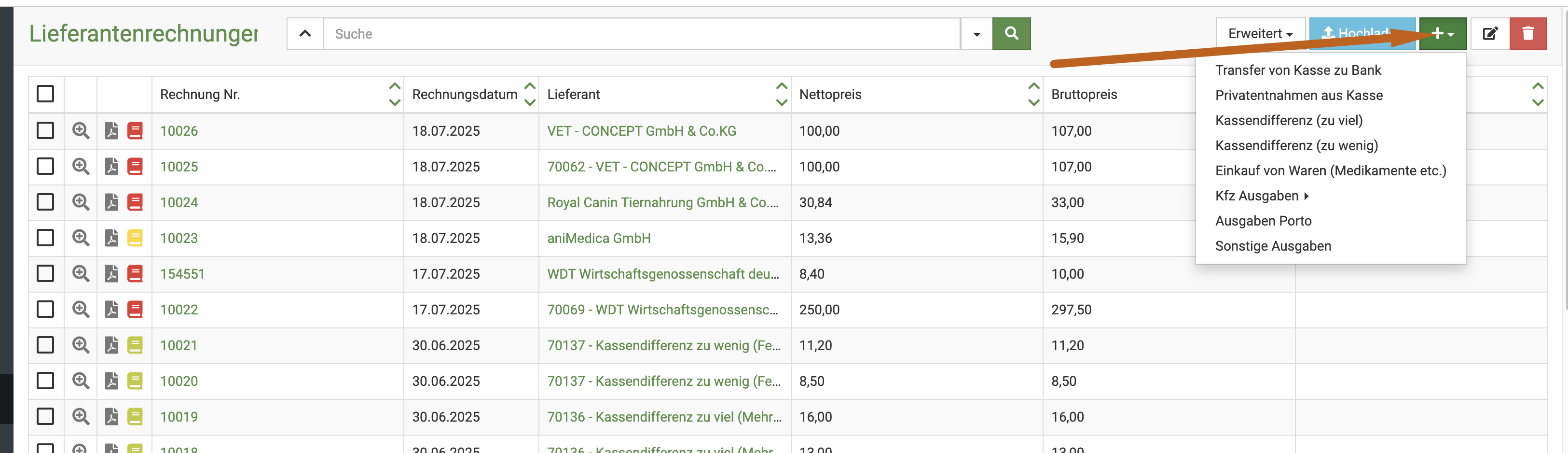Click red book icon on invoice 10025

click(x=135, y=167)
